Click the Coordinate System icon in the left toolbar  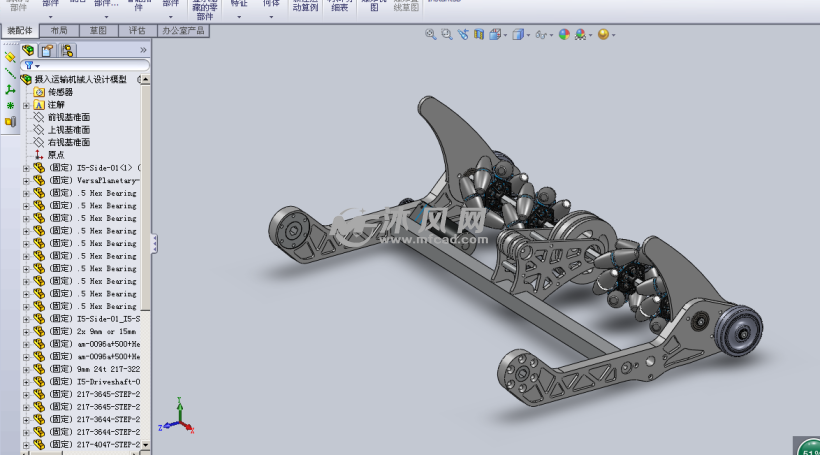[x=10, y=89]
